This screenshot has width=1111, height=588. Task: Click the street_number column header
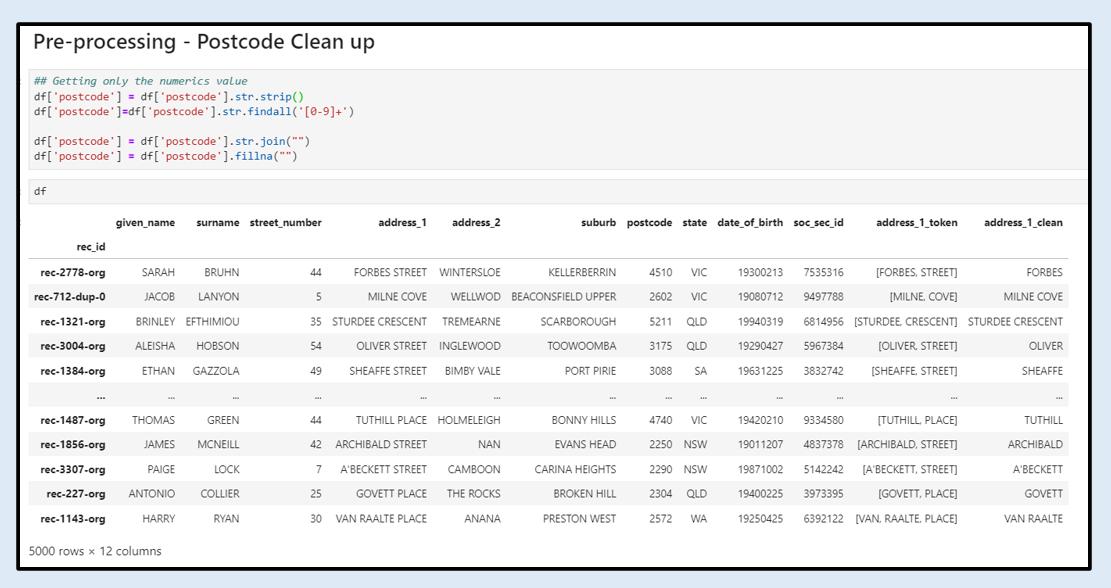point(286,222)
